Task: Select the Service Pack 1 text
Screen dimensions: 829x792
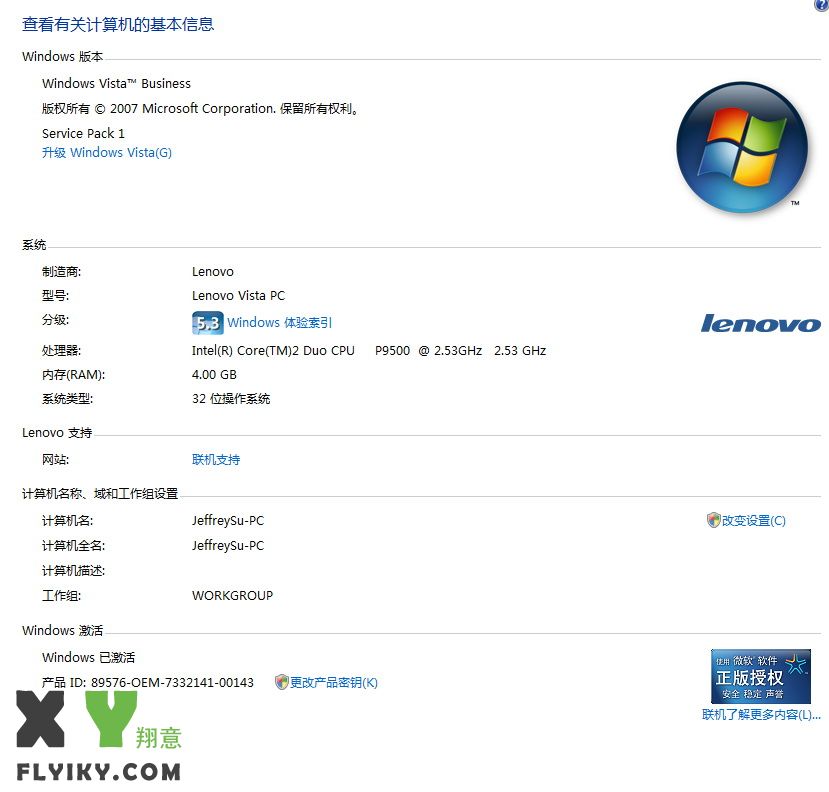Action: click(84, 133)
